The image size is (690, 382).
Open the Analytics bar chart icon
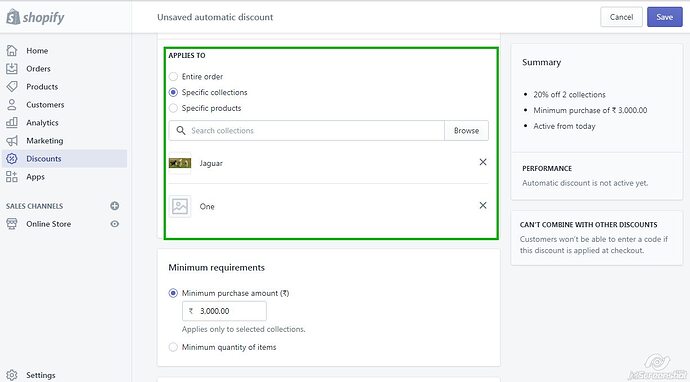(12, 123)
